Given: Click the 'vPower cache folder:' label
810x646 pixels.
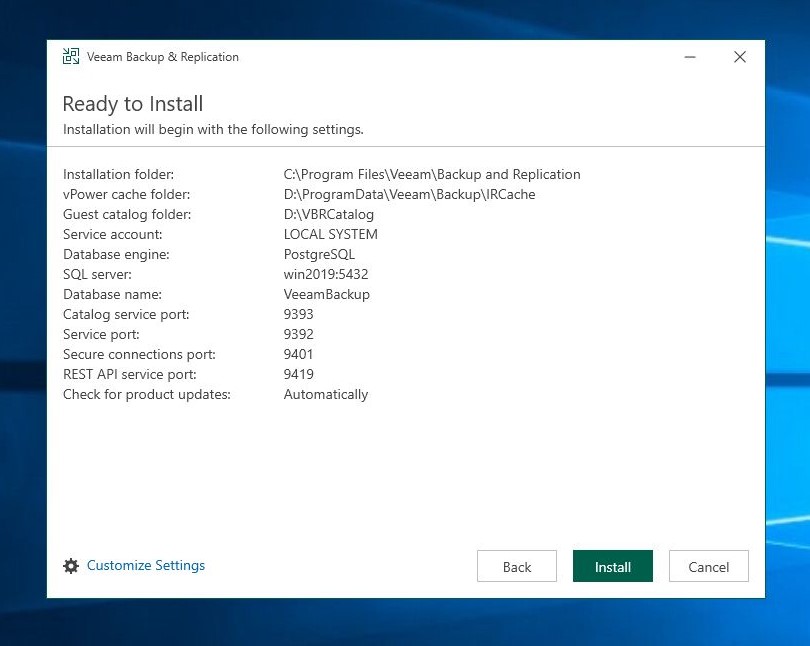Looking at the screenshot, I should coord(127,195).
